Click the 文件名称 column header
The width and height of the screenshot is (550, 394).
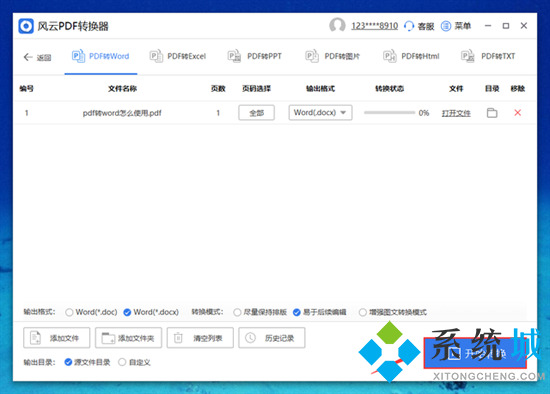tap(122, 88)
